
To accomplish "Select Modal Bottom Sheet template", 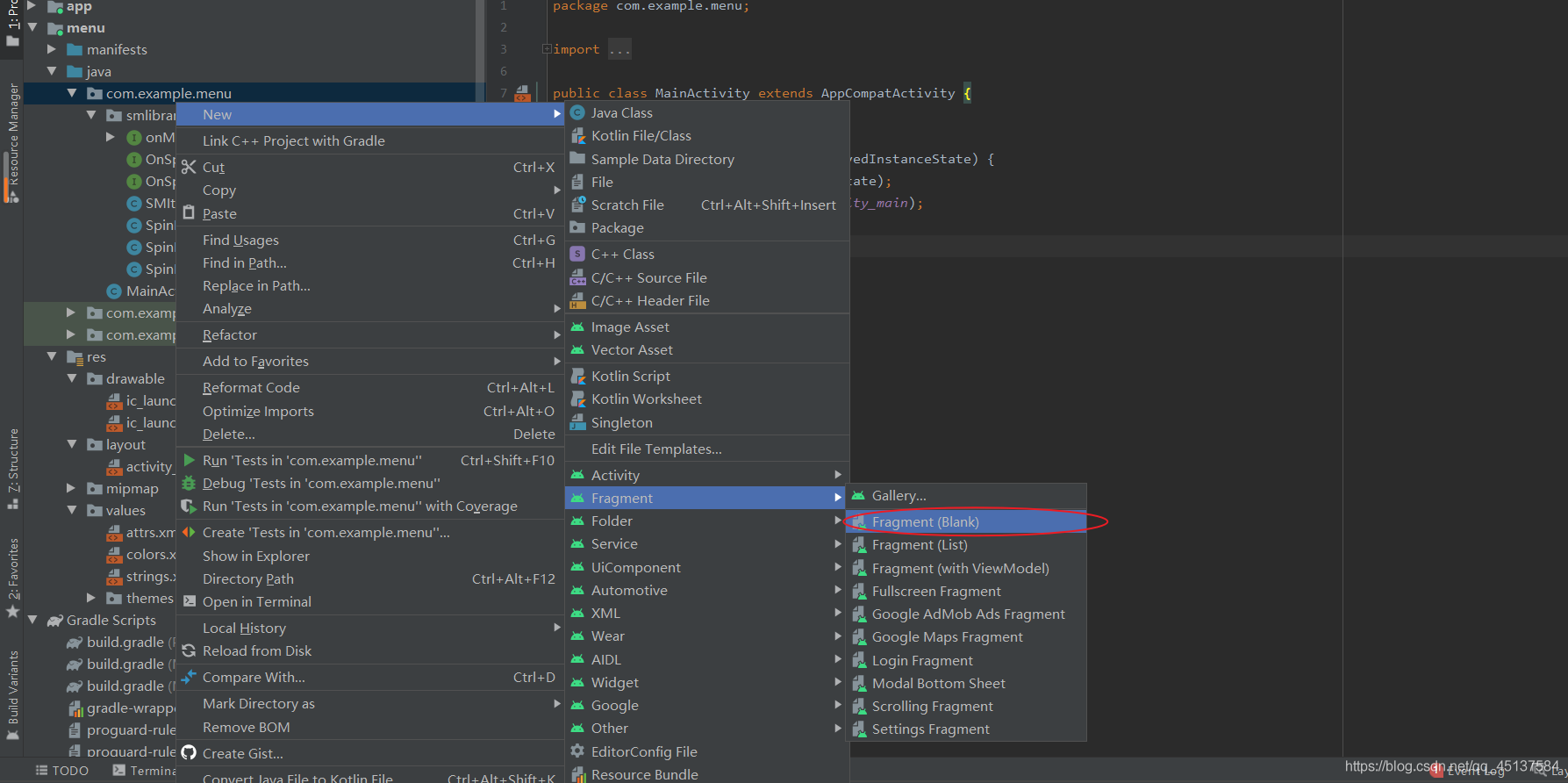I will (966, 683).
